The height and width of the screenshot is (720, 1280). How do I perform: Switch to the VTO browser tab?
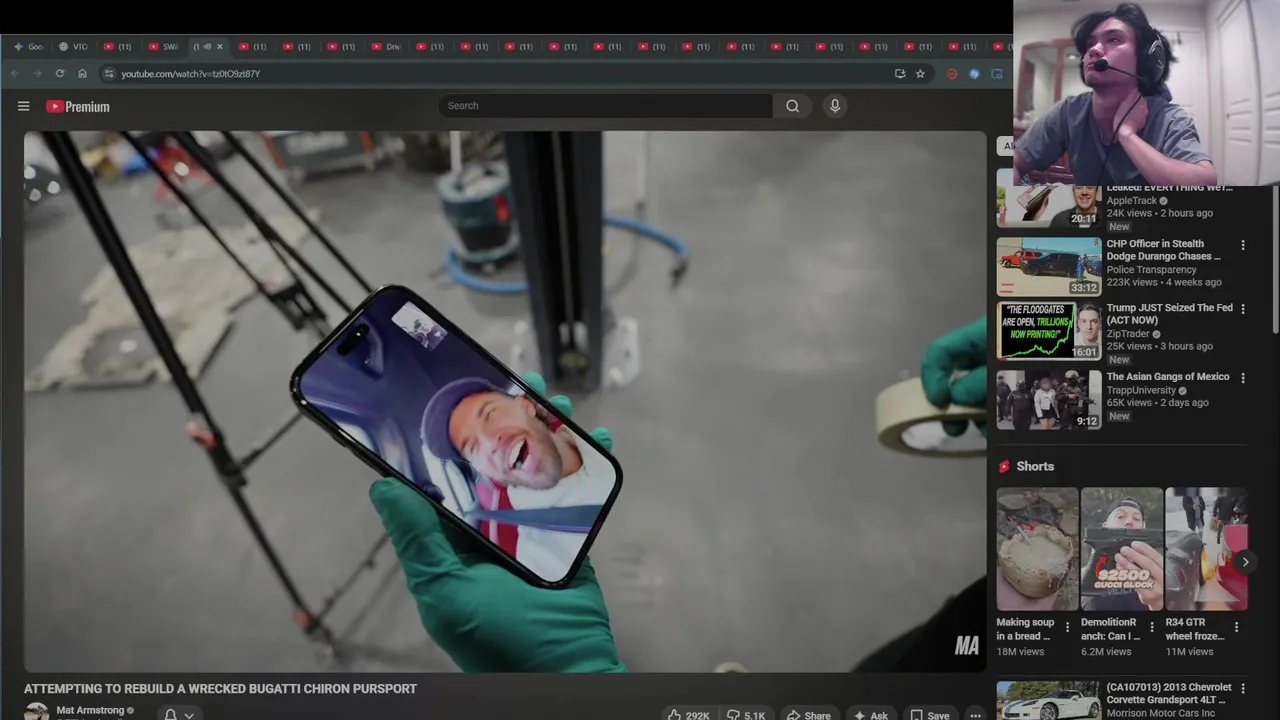(x=74, y=47)
